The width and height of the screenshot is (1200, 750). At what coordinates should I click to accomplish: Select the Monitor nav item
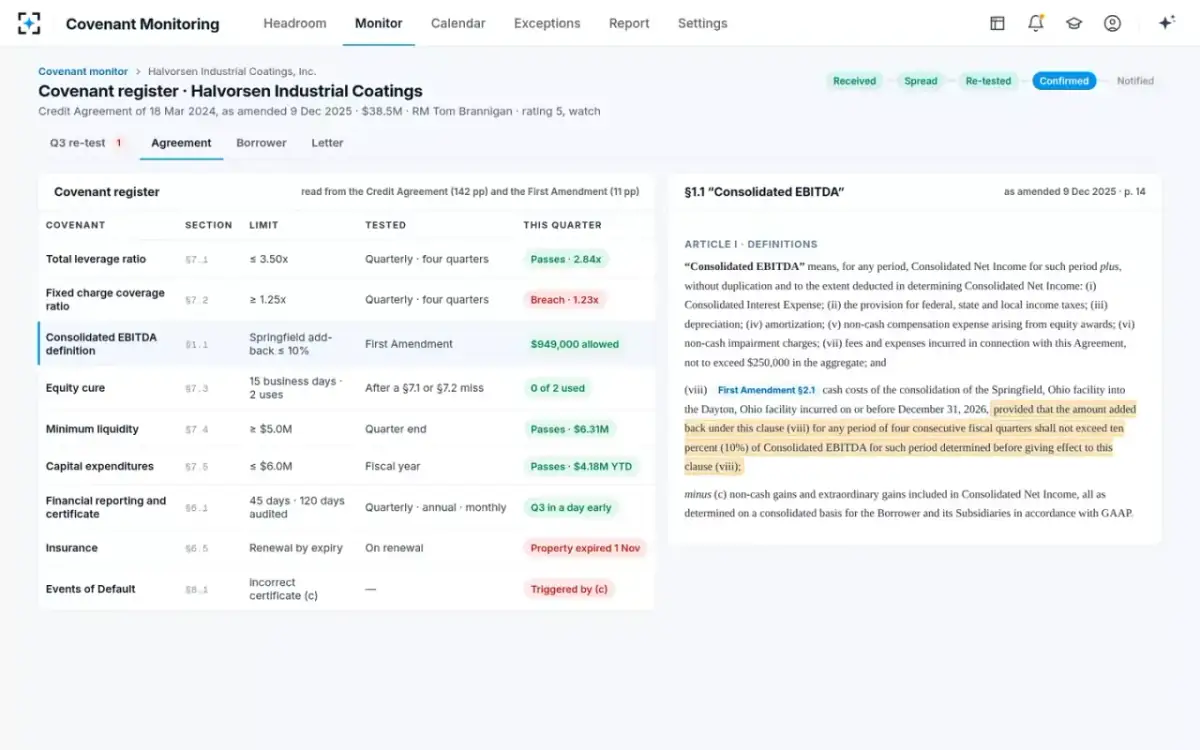point(379,23)
